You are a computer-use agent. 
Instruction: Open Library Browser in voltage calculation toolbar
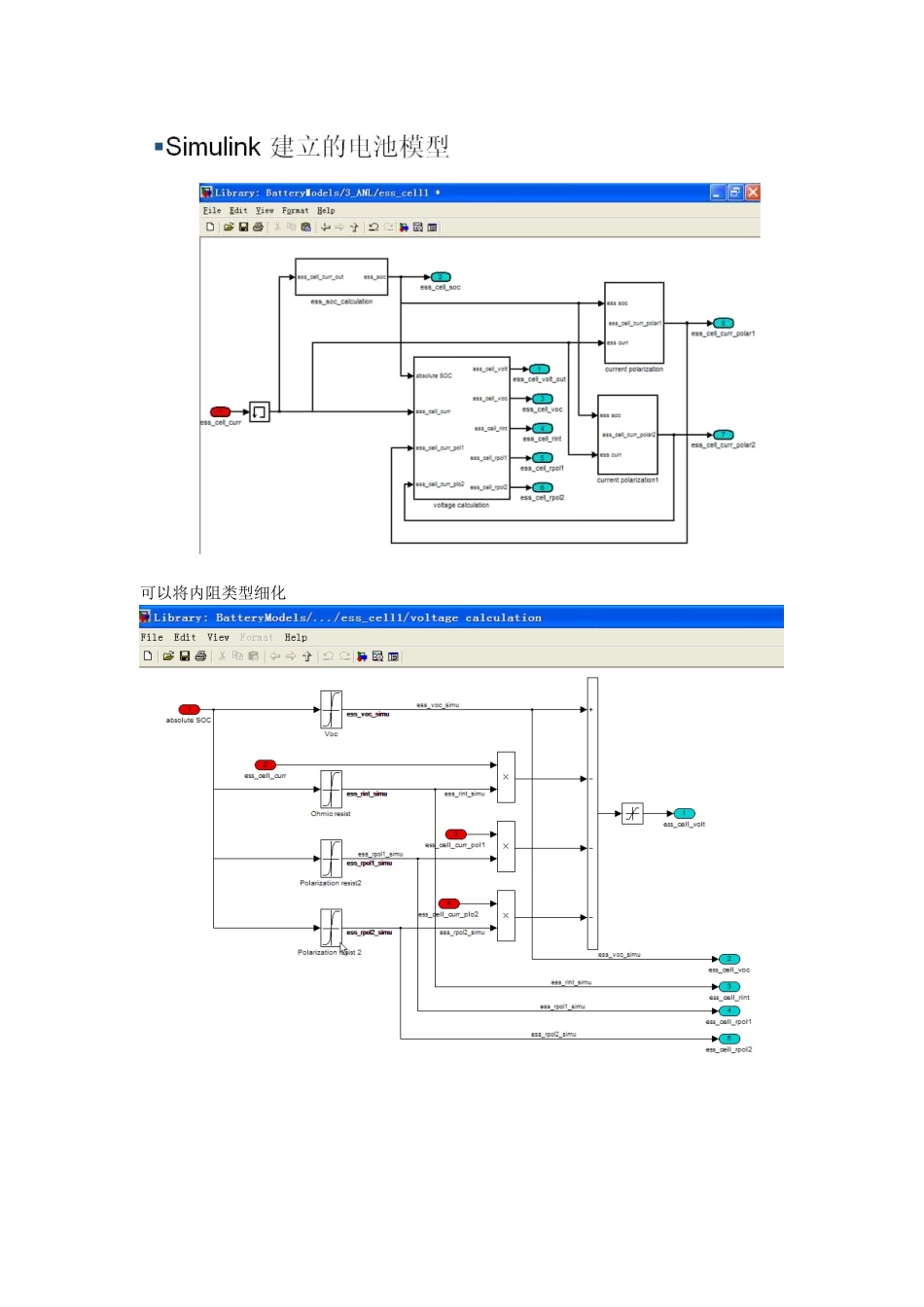tap(362, 656)
